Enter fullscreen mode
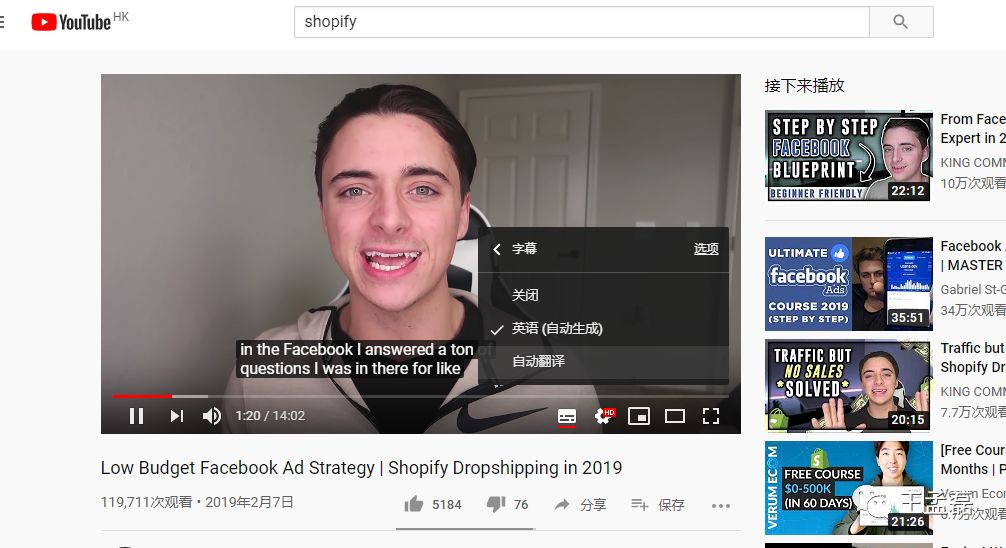1006x548 pixels. coord(710,416)
